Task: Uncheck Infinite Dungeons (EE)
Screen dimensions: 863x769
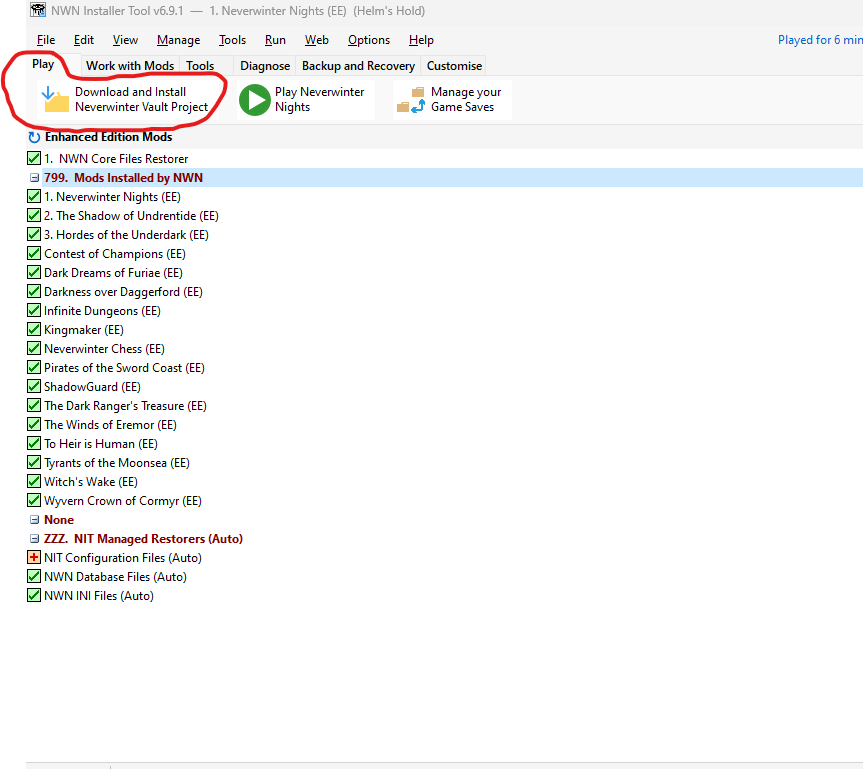Action: click(34, 310)
